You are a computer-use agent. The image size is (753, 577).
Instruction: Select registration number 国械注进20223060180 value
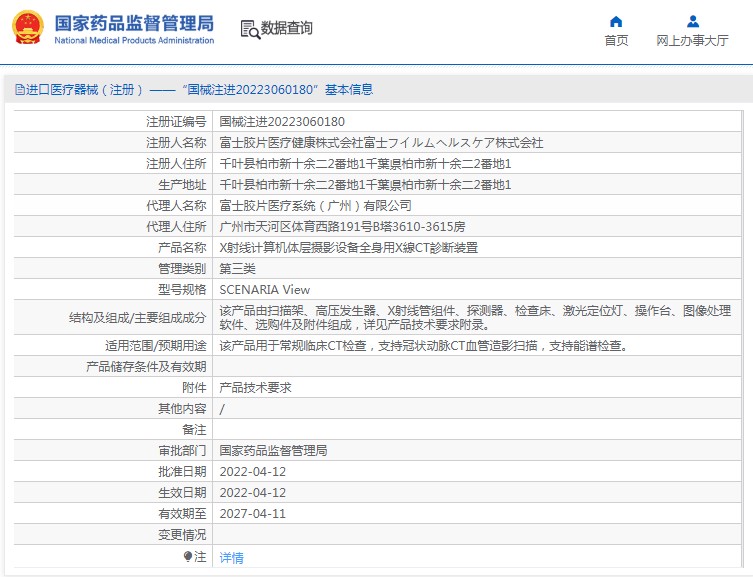click(x=282, y=122)
